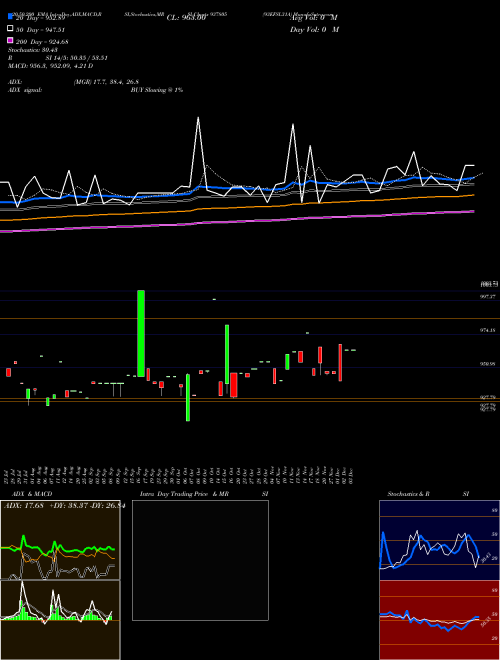Click the 'Stochastics: 39.43' reading
Image resolution: width=500 pixels, height=660 pixels.
pos(32,50)
